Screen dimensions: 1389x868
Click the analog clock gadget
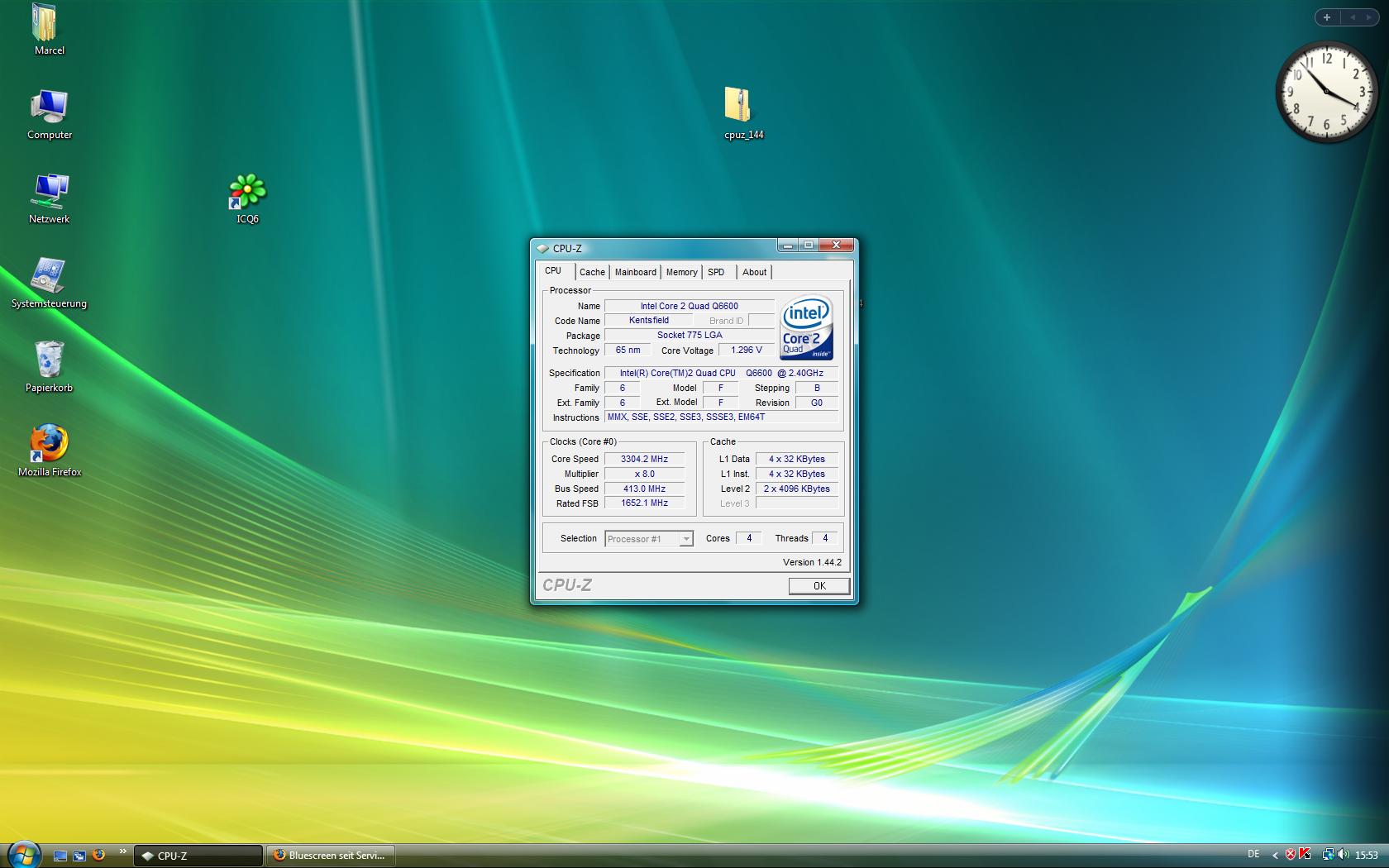click(1326, 92)
